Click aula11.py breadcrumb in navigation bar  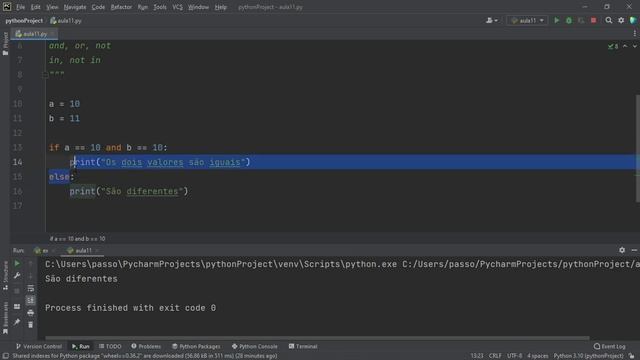(66, 20)
